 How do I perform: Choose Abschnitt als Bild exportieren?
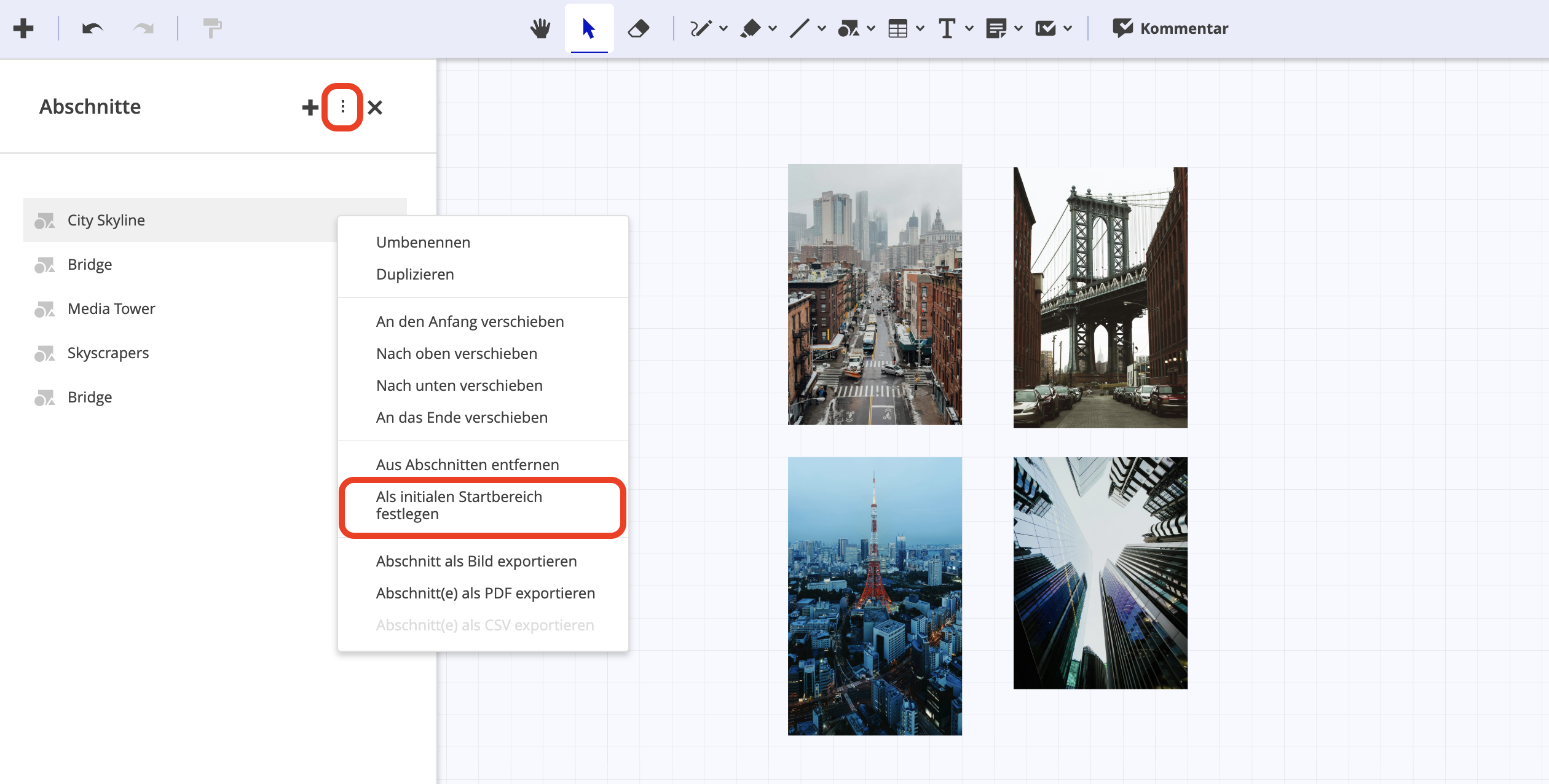coord(476,561)
